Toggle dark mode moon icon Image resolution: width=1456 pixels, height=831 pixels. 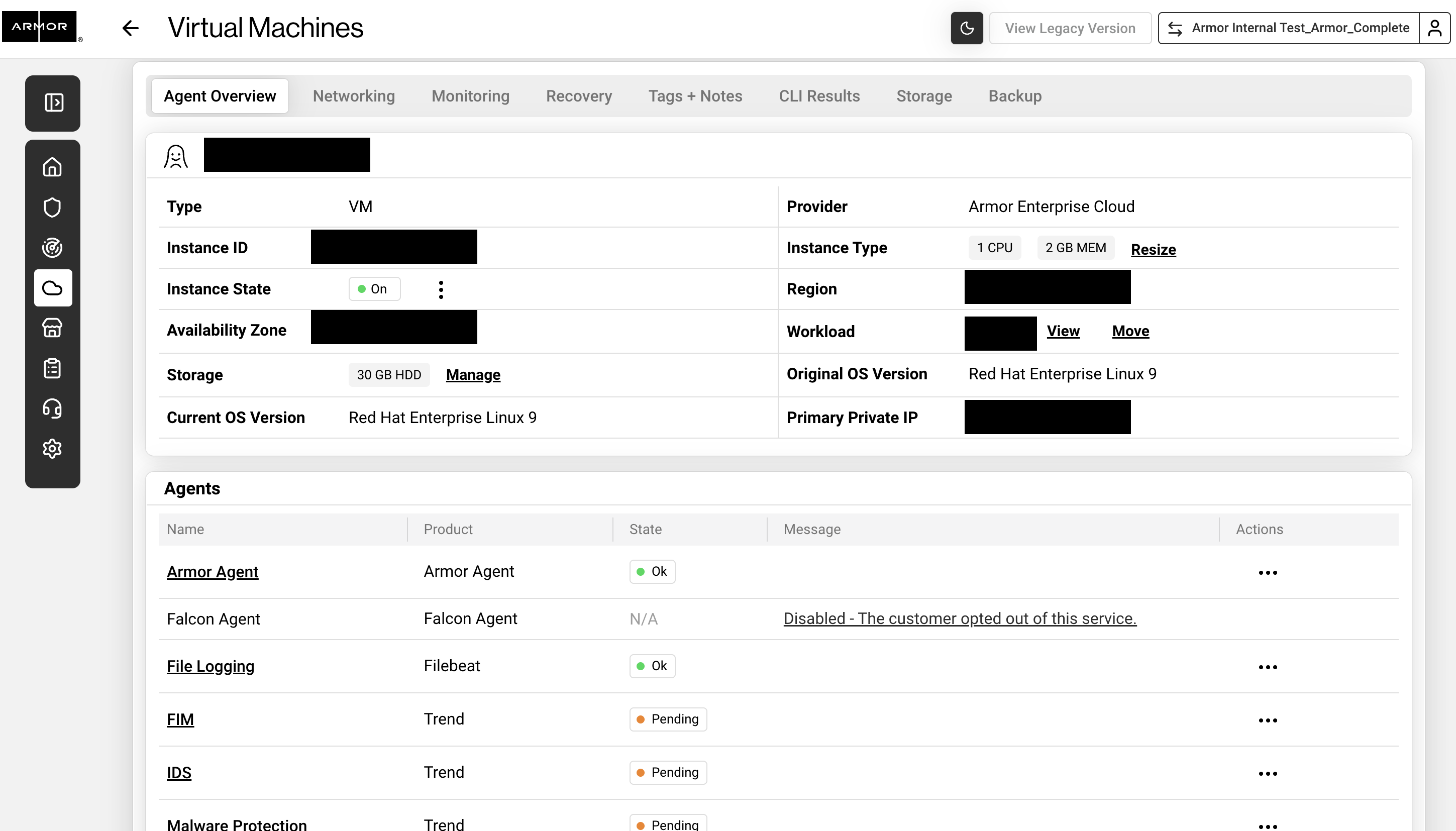click(966, 28)
